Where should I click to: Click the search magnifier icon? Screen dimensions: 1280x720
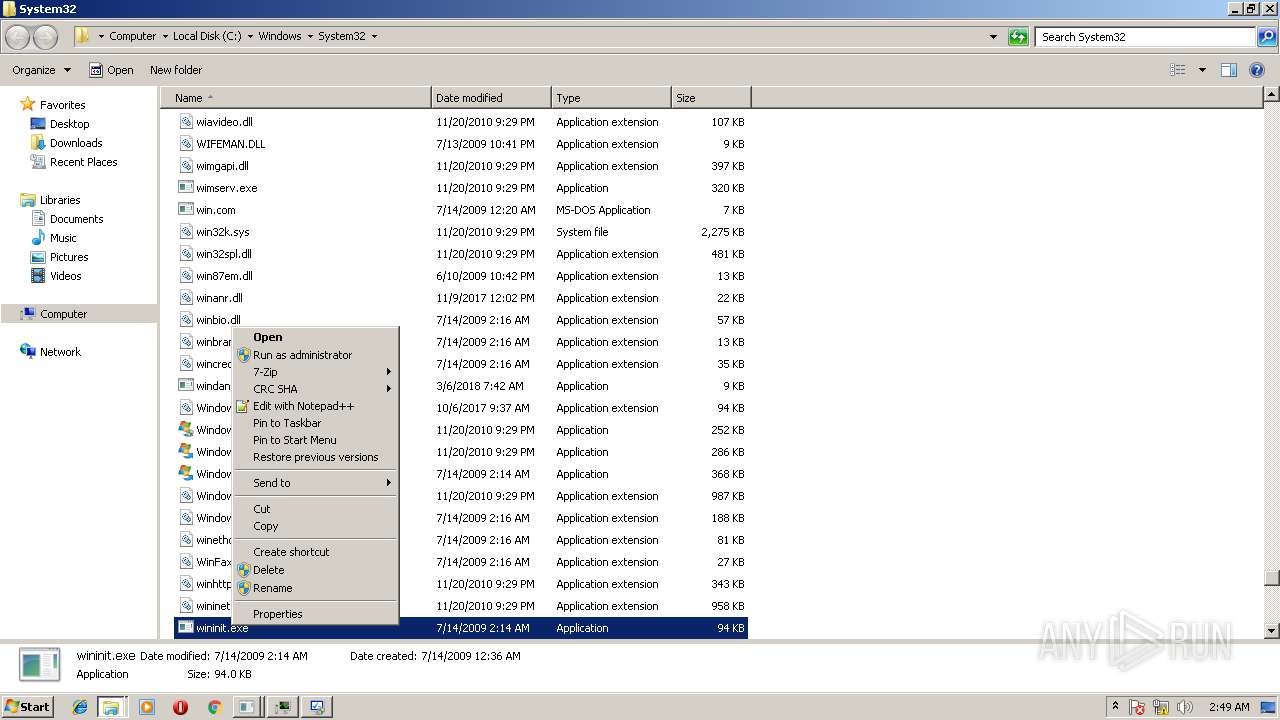(1266, 37)
